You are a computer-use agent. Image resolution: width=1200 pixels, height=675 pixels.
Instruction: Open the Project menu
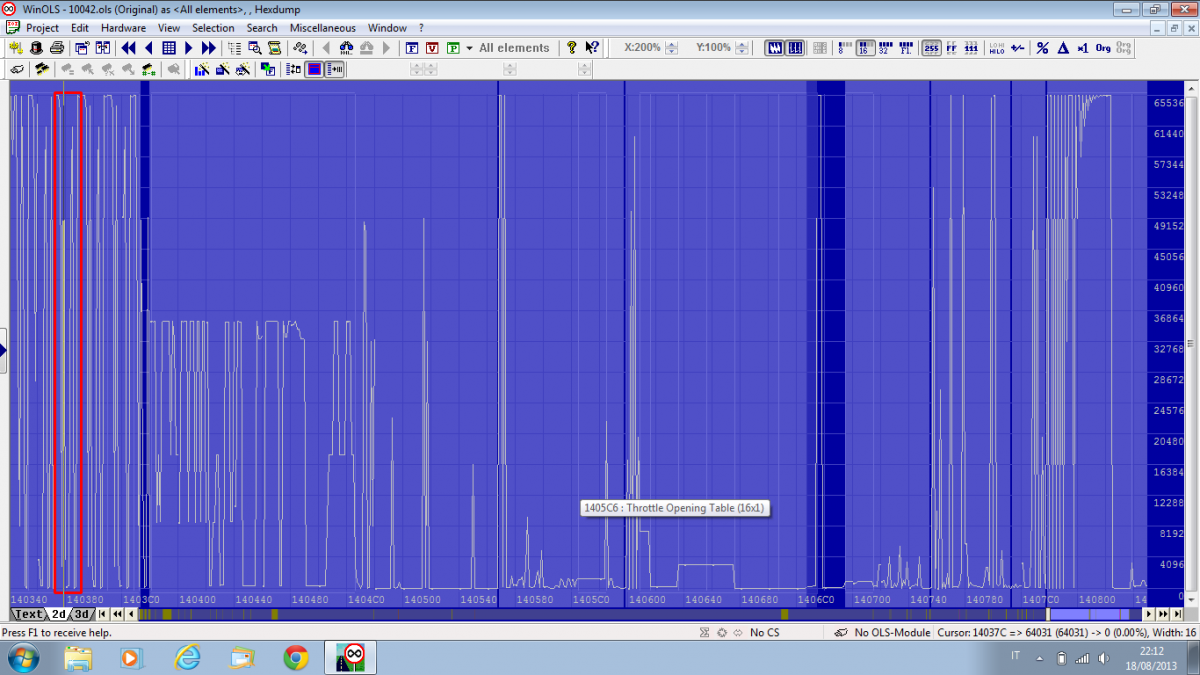coord(42,28)
